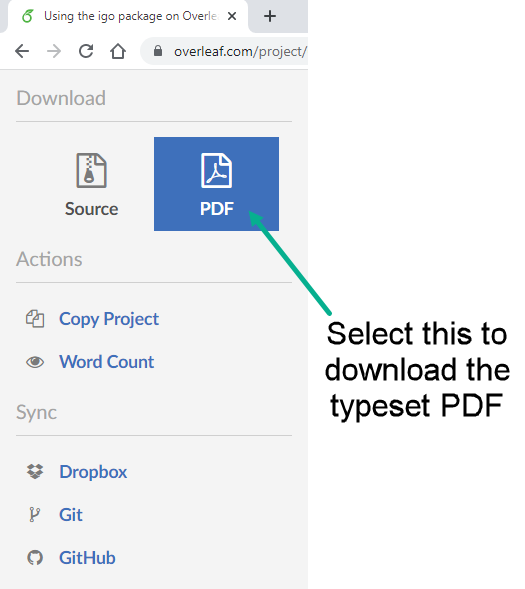Click the browser forward arrow
Image resolution: width=525 pixels, height=589 pixels.
tap(54, 51)
